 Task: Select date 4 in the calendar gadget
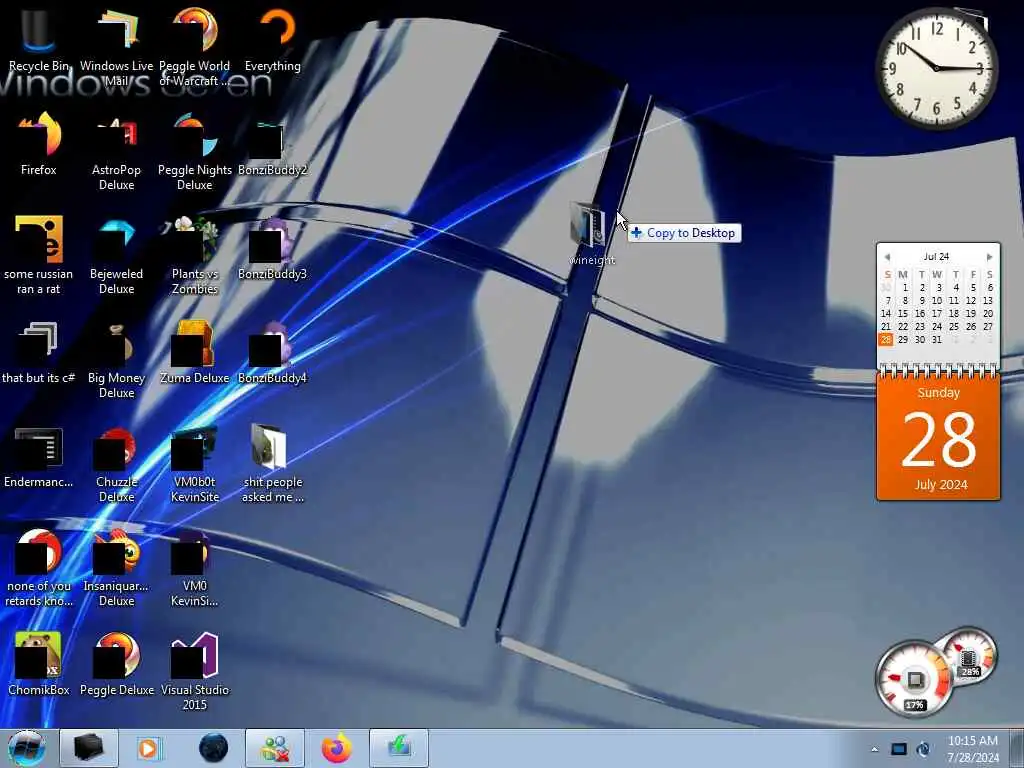(955, 287)
